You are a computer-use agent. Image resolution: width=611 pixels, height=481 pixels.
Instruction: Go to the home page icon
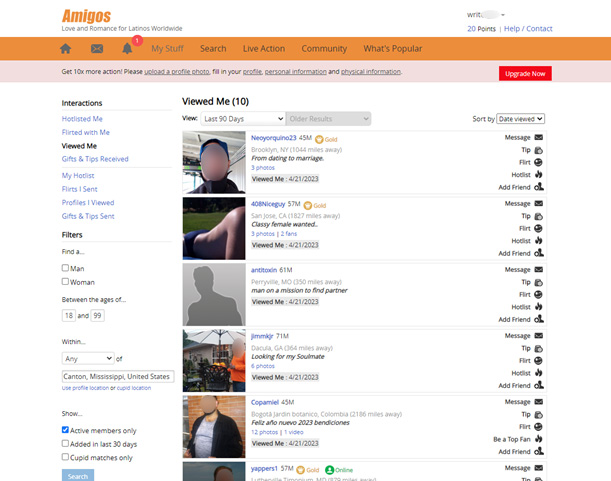click(65, 49)
